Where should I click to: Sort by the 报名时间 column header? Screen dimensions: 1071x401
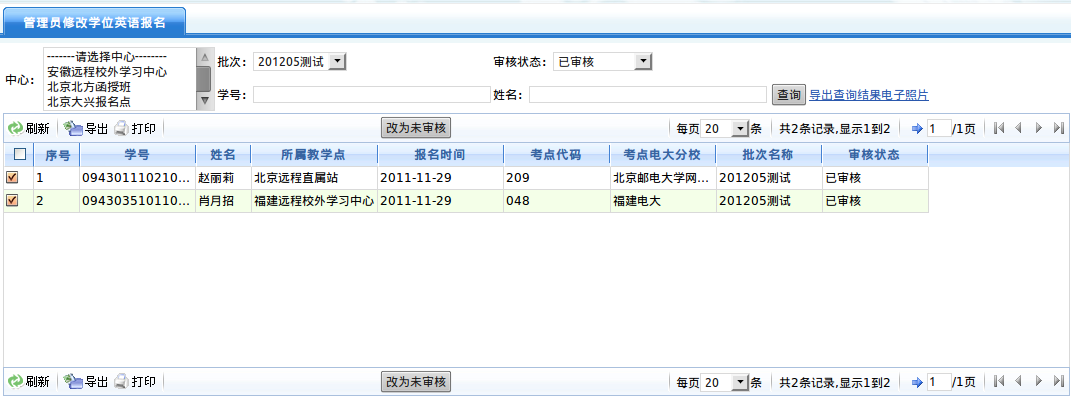tap(439, 155)
